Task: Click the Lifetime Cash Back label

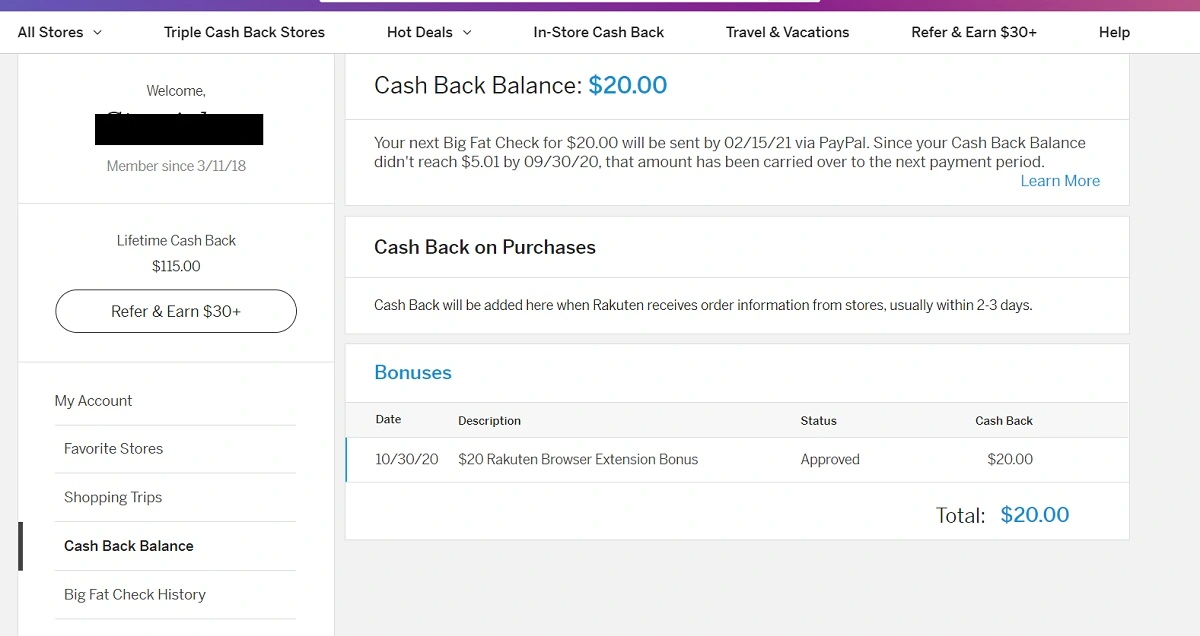Action: pos(176,241)
